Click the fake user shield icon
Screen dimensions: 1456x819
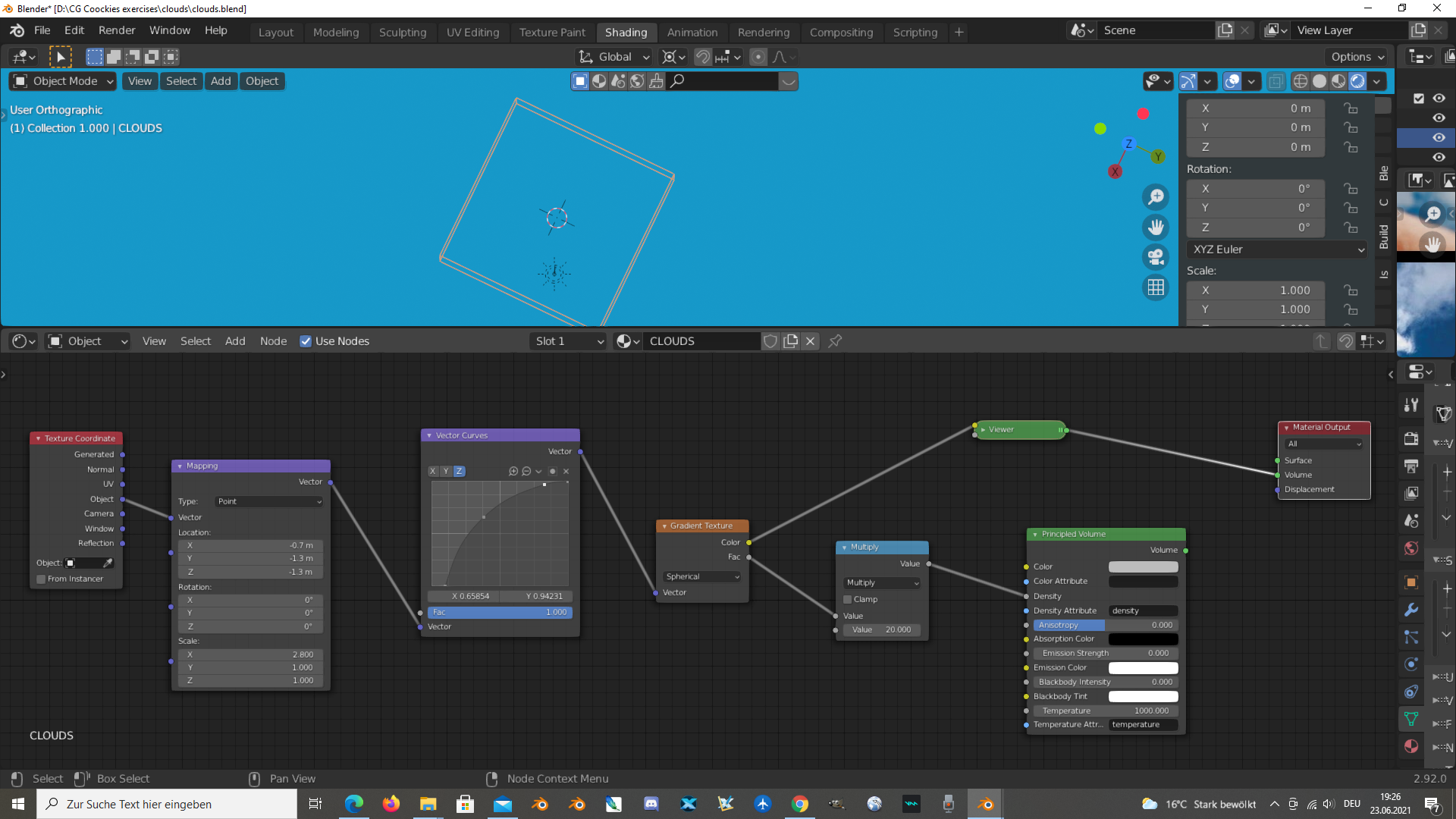[x=770, y=341]
